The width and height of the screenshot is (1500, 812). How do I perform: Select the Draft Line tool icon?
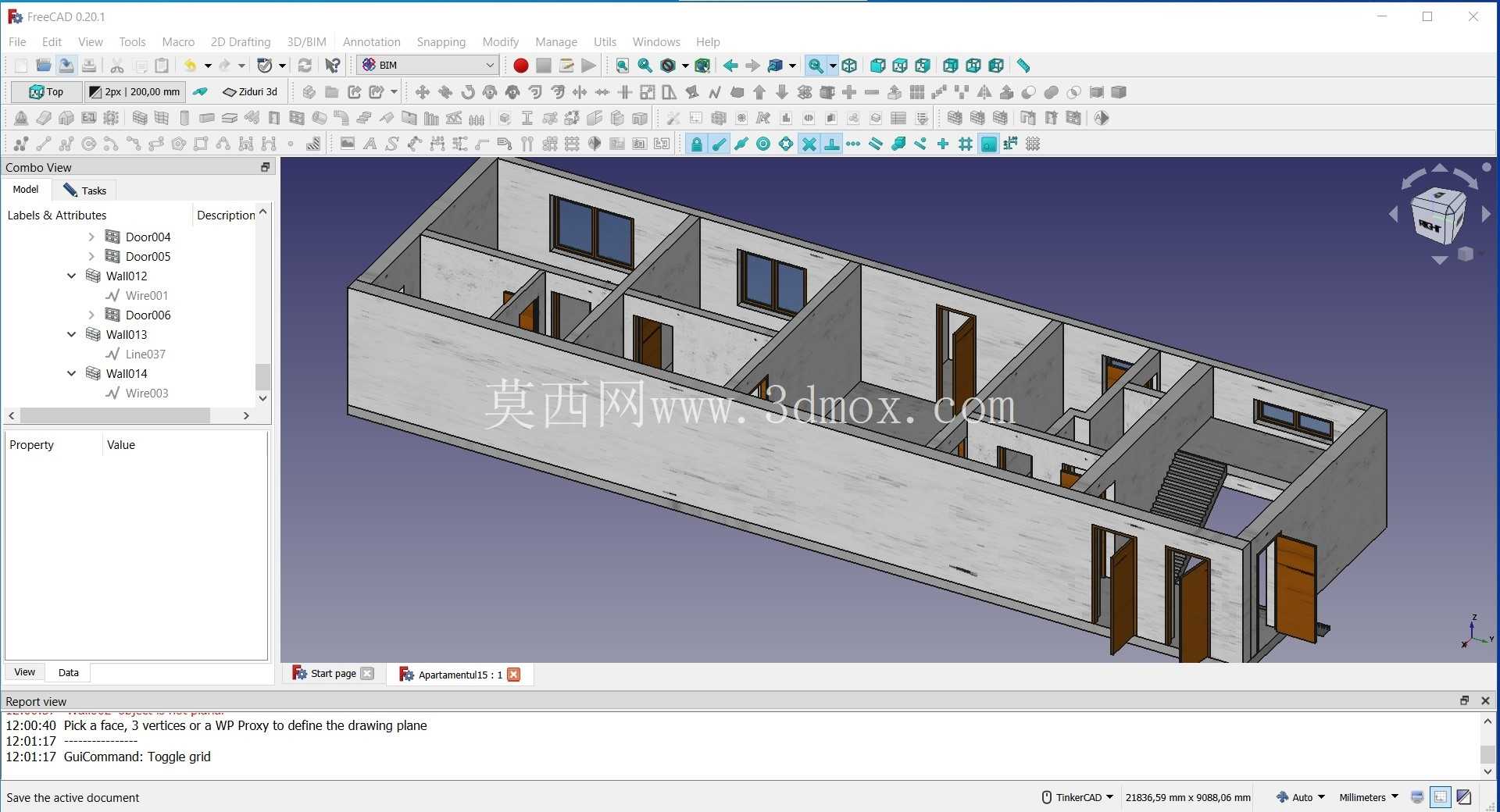(44, 144)
